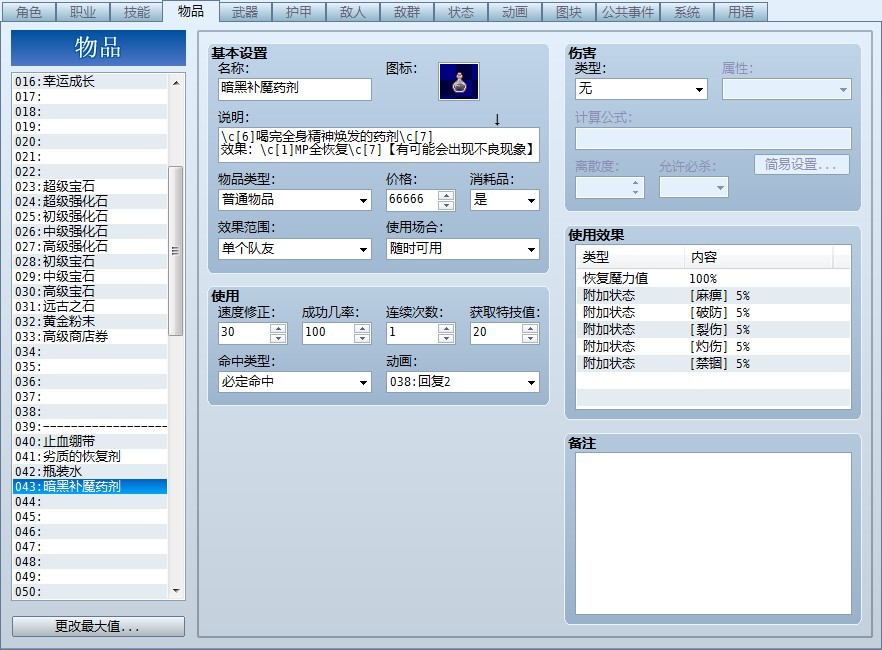
Task: Switch to the 武器 tab
Action: pyautogui.click(x=245, y=12)
